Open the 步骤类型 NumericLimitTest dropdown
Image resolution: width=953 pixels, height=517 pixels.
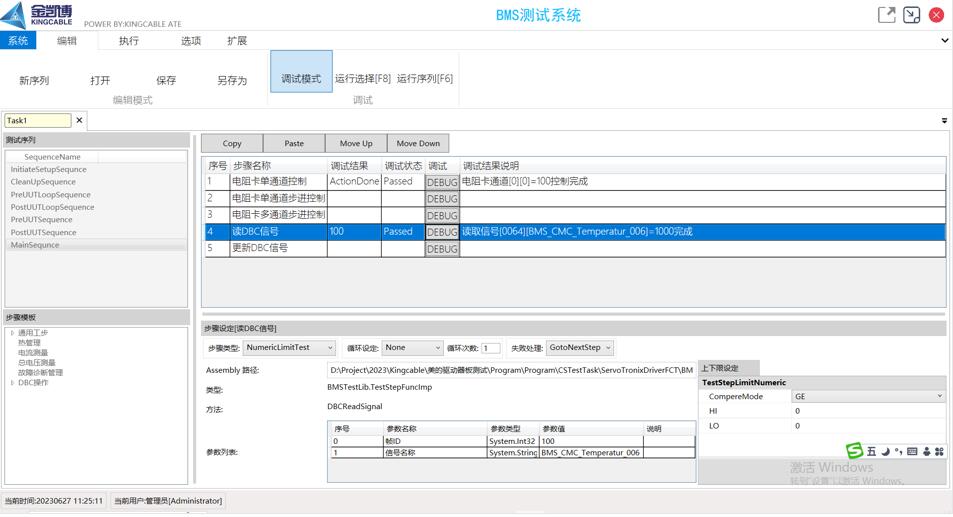click(292, 348)
